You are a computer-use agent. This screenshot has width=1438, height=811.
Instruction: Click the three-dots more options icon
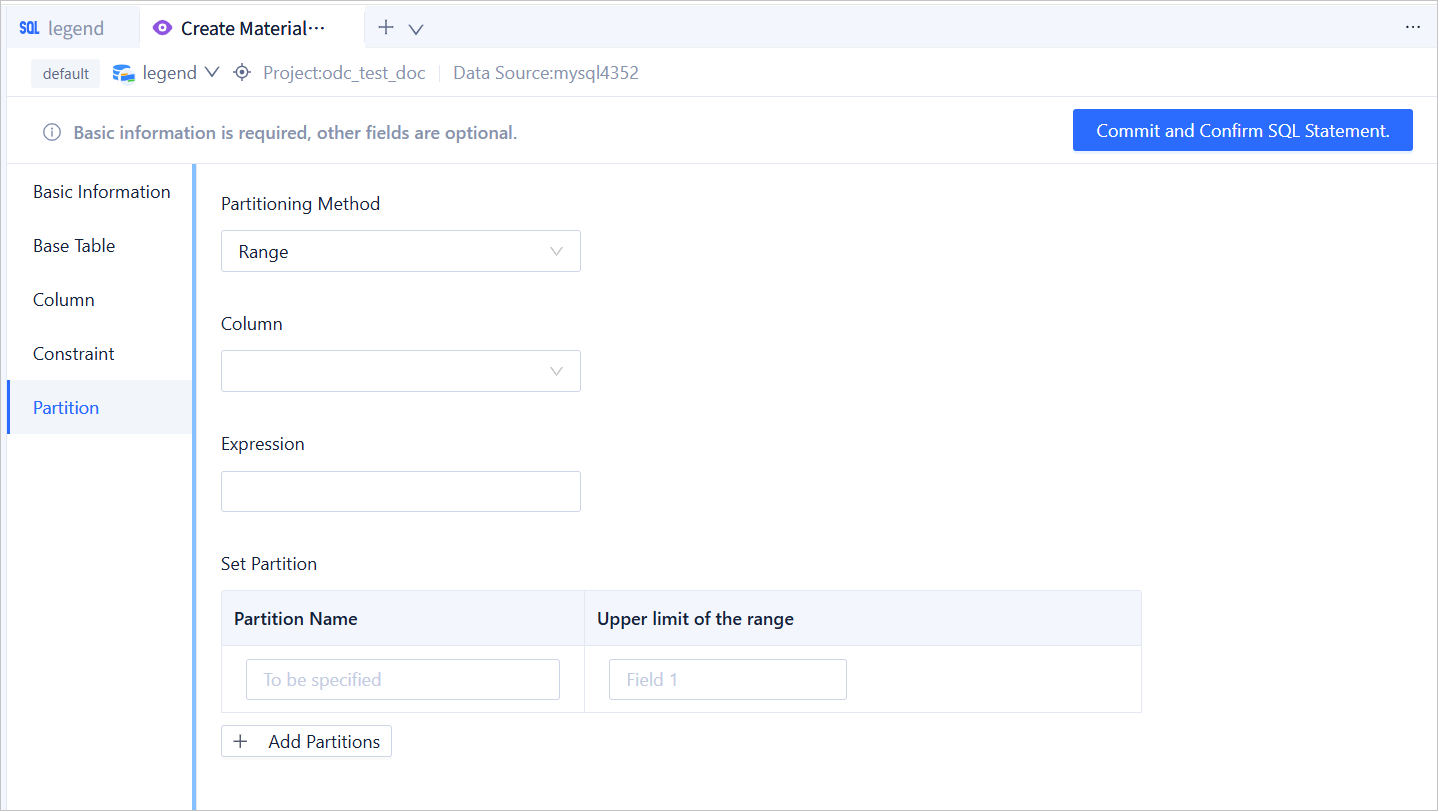[1412, 28]
